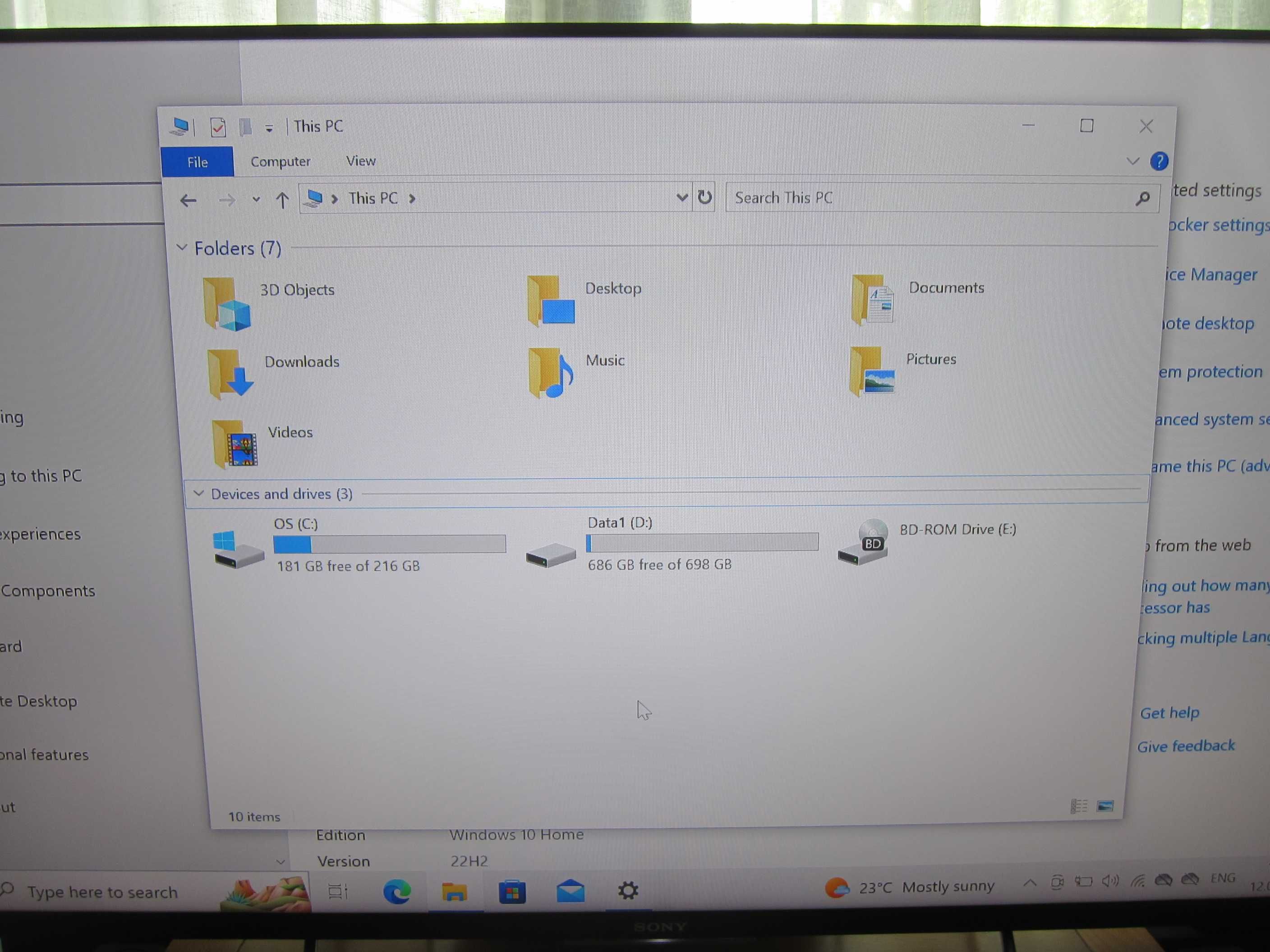Click the volume speaker tray icon

1110,881
